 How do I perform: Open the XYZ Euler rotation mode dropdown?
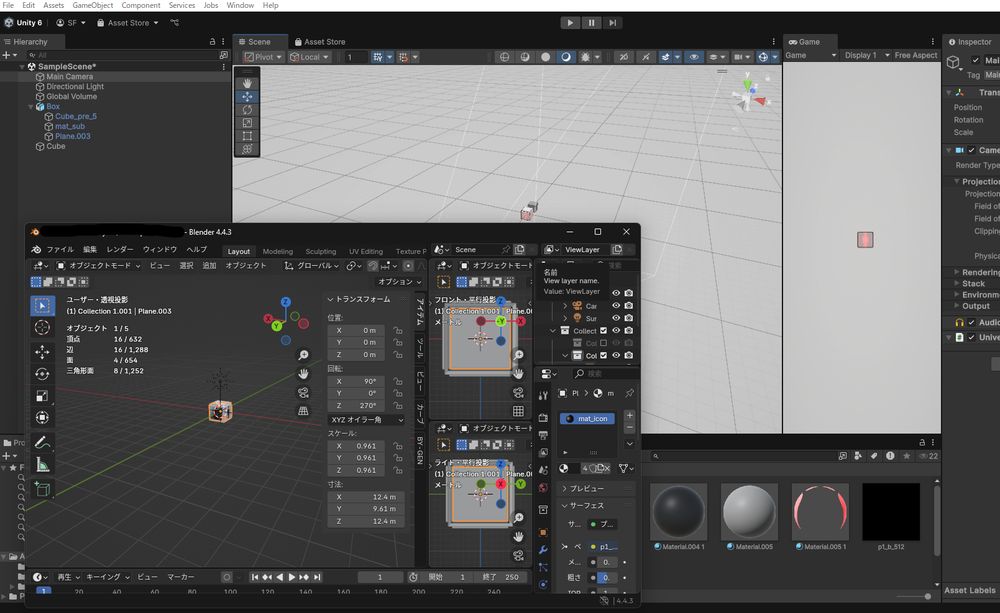[x=364, y=420]
